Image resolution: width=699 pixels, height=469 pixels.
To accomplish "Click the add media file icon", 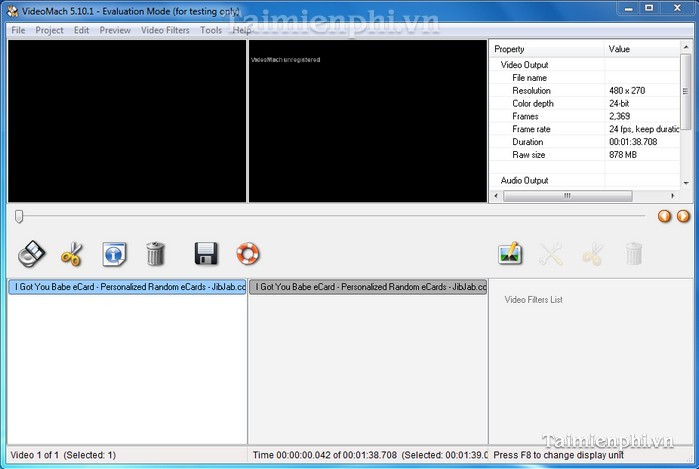I will (33, 254).
